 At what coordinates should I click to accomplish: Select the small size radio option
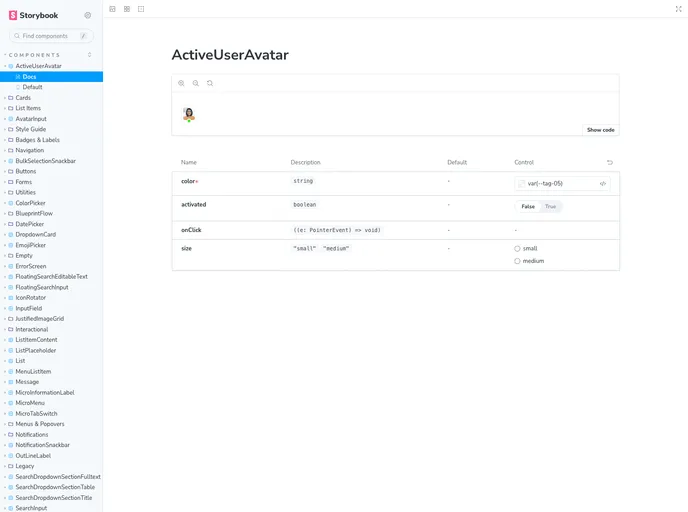517,248
